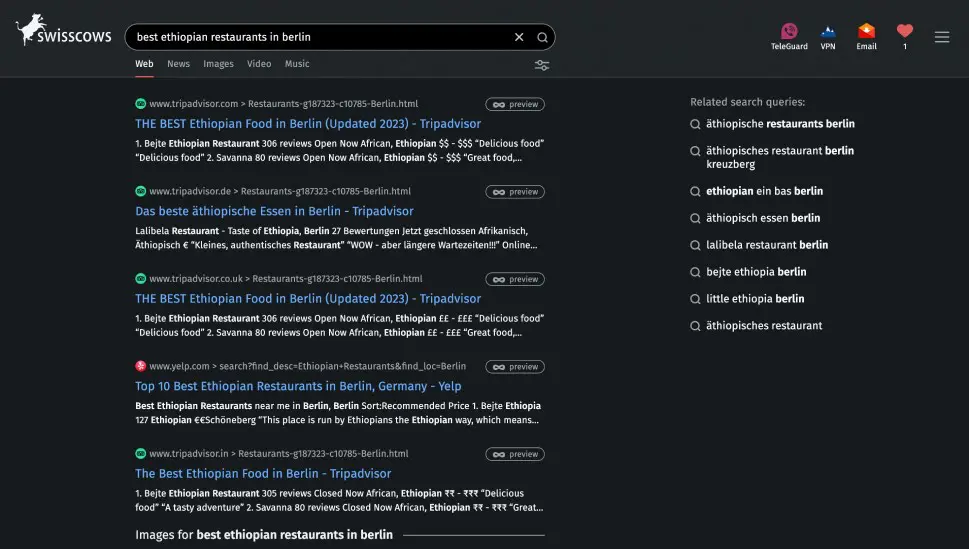Switch to the Video tab
969x549 pixels.
259,64
